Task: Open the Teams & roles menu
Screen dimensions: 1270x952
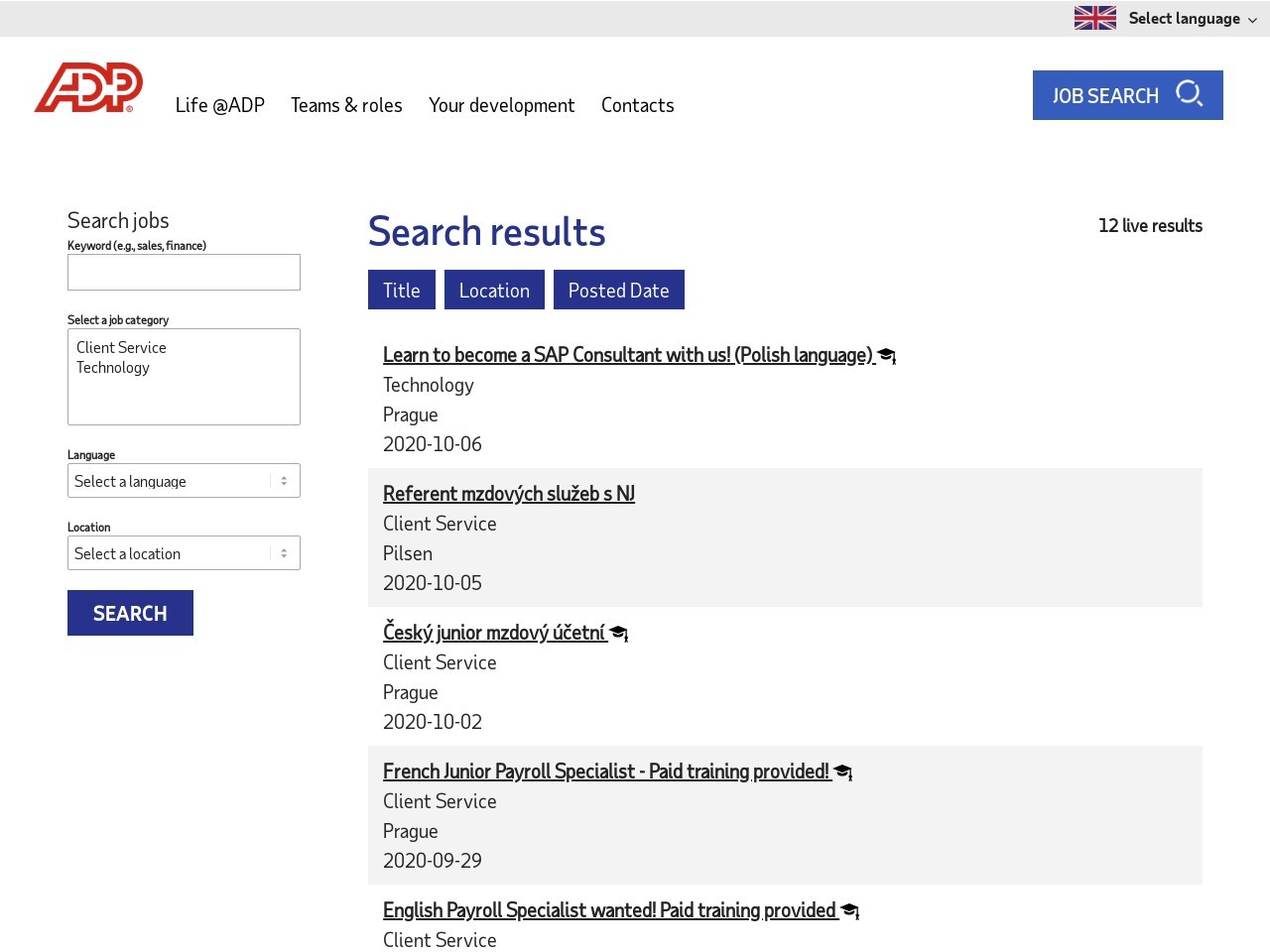Action: coord(346,105)
